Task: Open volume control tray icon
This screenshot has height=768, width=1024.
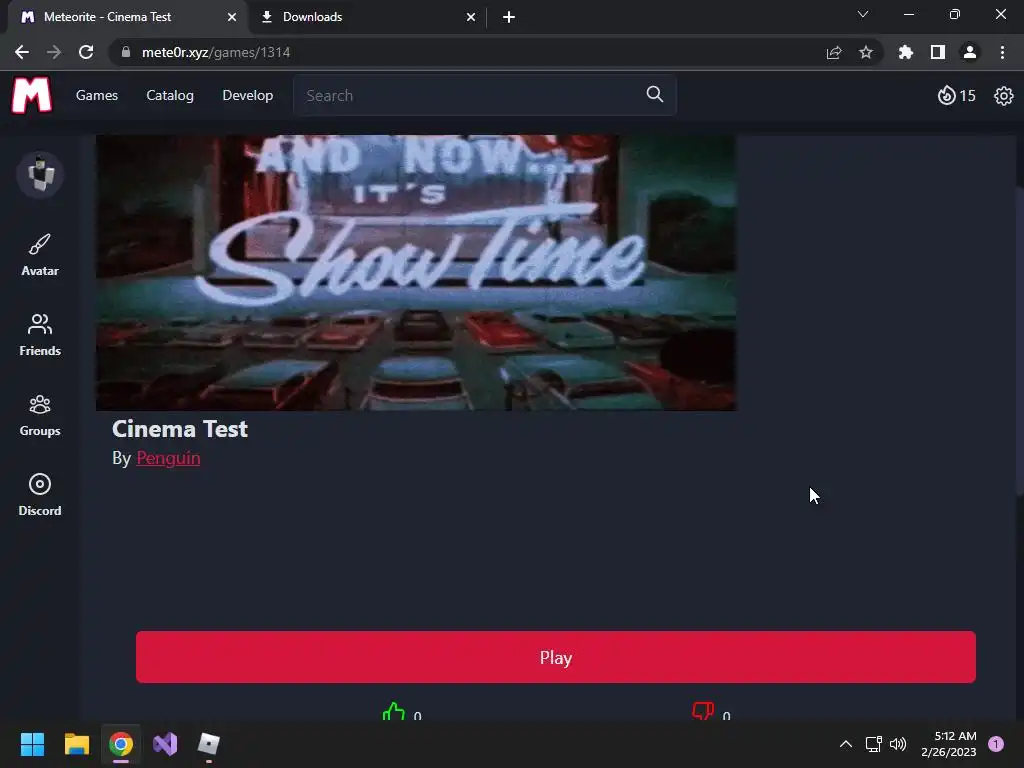Action: click(898, 744)
